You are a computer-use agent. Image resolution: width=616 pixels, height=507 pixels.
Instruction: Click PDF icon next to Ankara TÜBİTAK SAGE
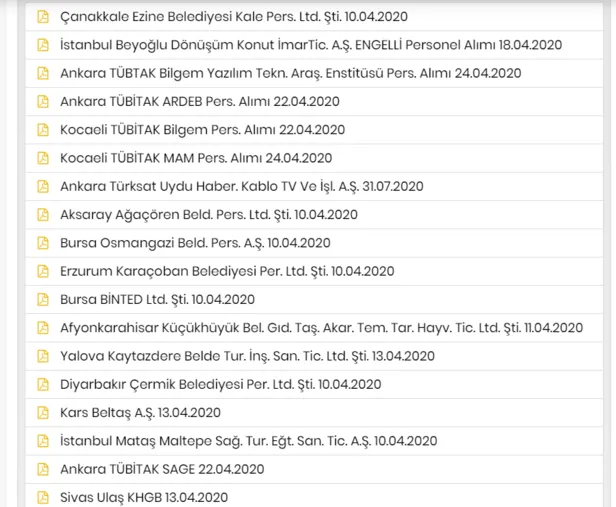42,469
